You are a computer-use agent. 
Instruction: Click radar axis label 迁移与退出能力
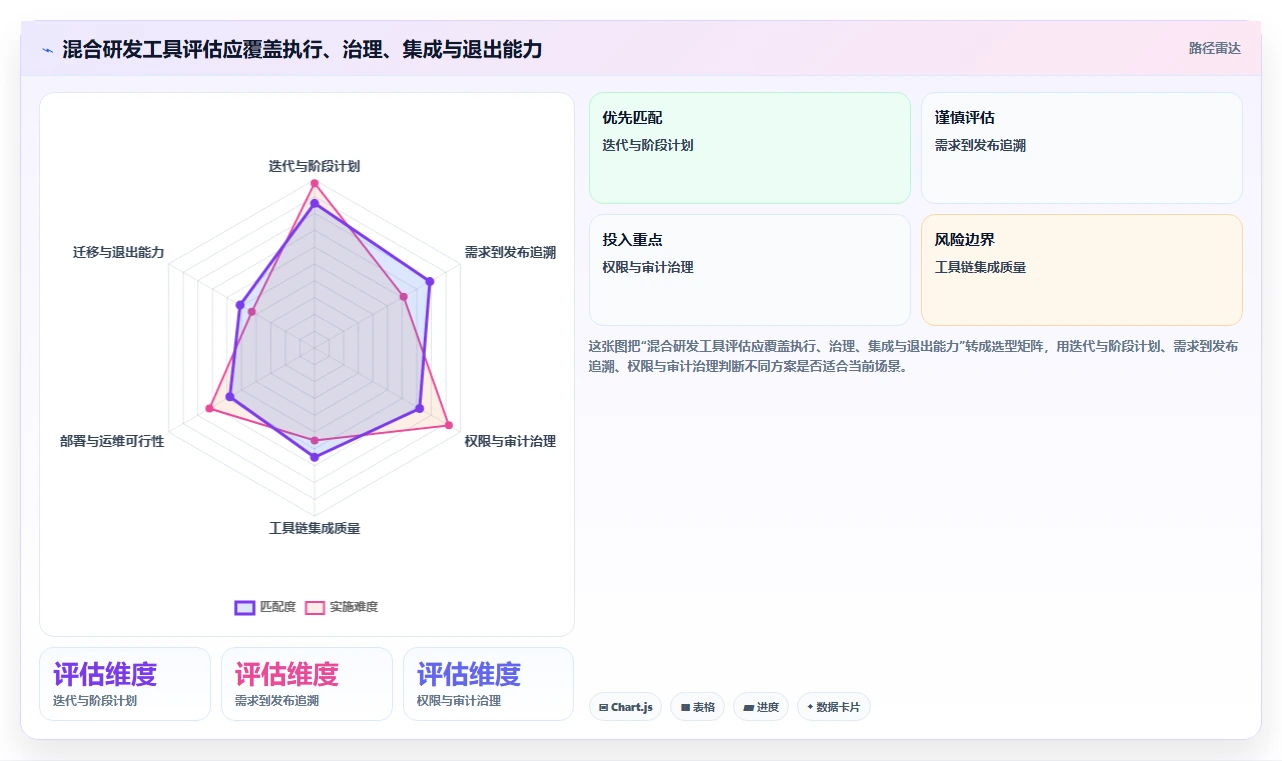pyautogui.click(x=118, y=252)
